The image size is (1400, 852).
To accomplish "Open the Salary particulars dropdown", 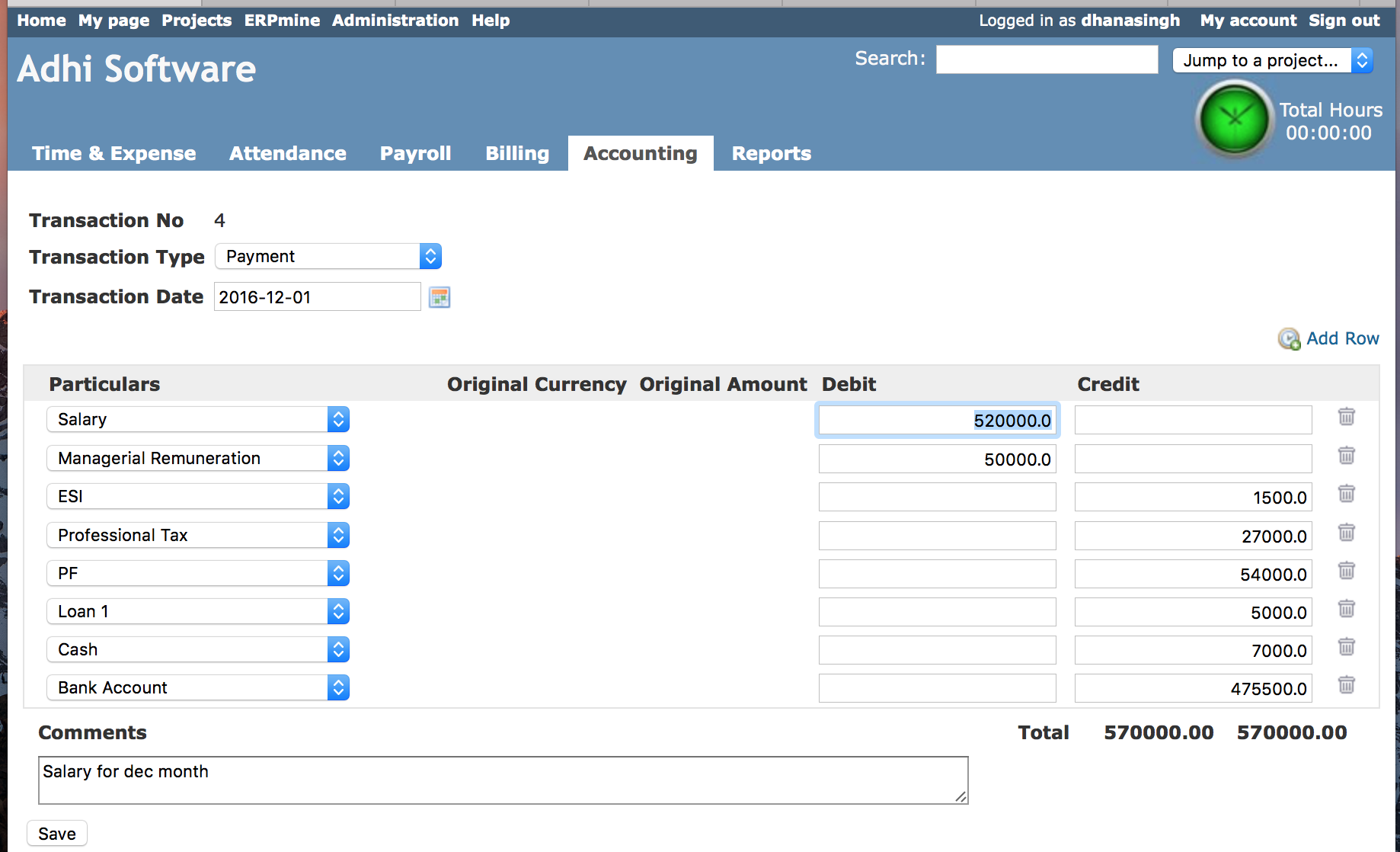I will 198,419.
